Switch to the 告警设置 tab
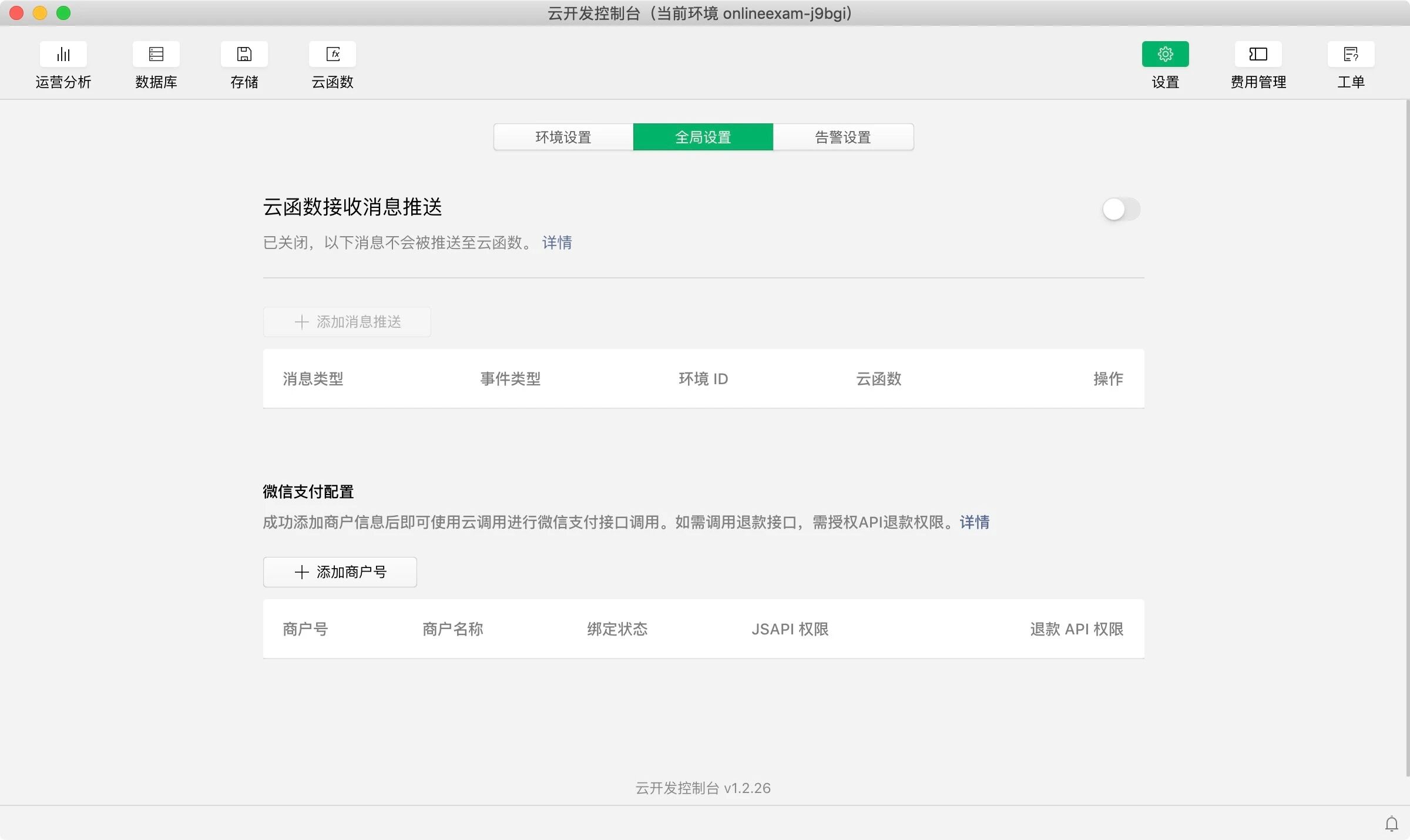The image size is (1410, 840). tap(842, 137)
